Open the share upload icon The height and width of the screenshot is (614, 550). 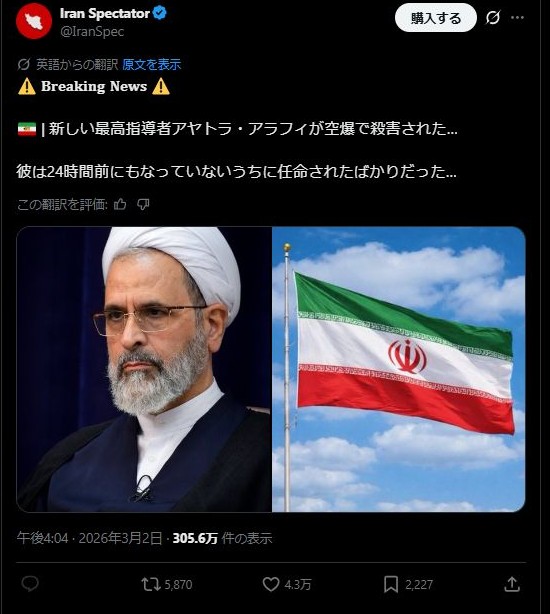tap(512, 584)
